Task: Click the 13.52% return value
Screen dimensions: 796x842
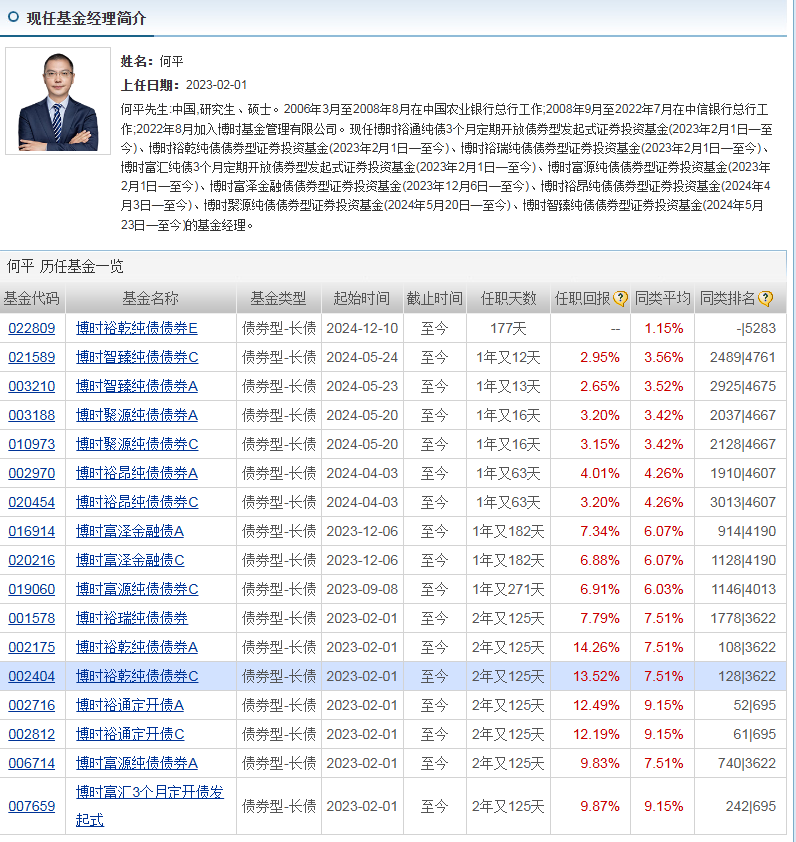Action: pos(596,676)
